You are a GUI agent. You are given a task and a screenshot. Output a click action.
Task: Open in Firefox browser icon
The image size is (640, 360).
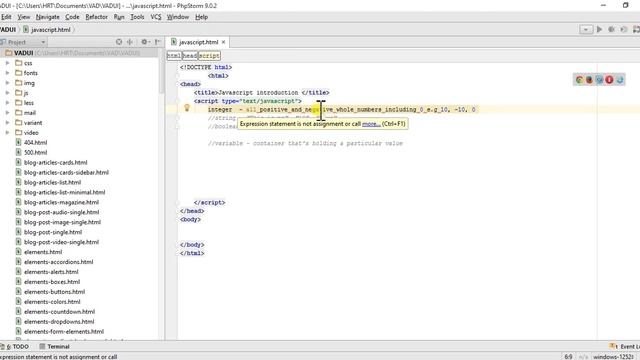click(589, 80)
